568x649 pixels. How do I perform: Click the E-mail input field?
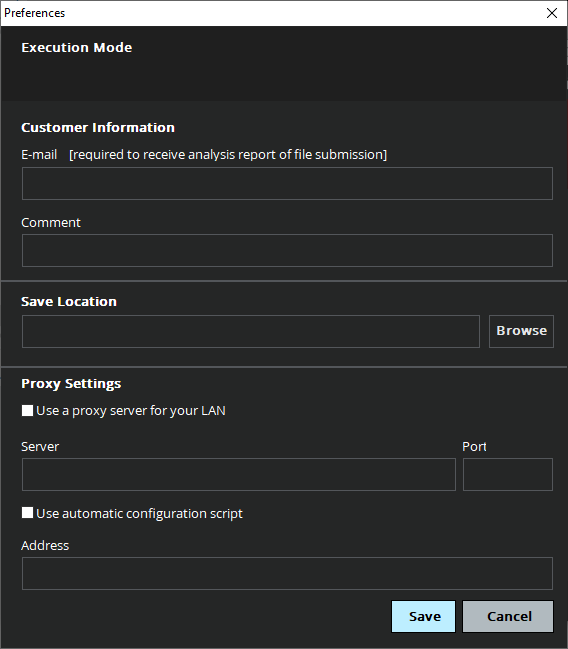point(287,183)
